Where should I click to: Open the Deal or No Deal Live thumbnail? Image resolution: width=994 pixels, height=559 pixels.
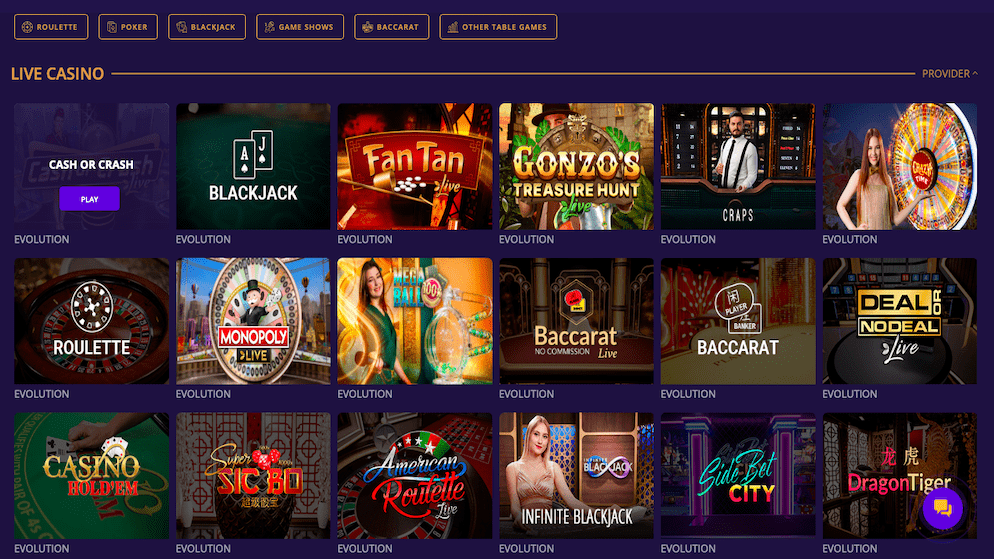pos(900,321)
